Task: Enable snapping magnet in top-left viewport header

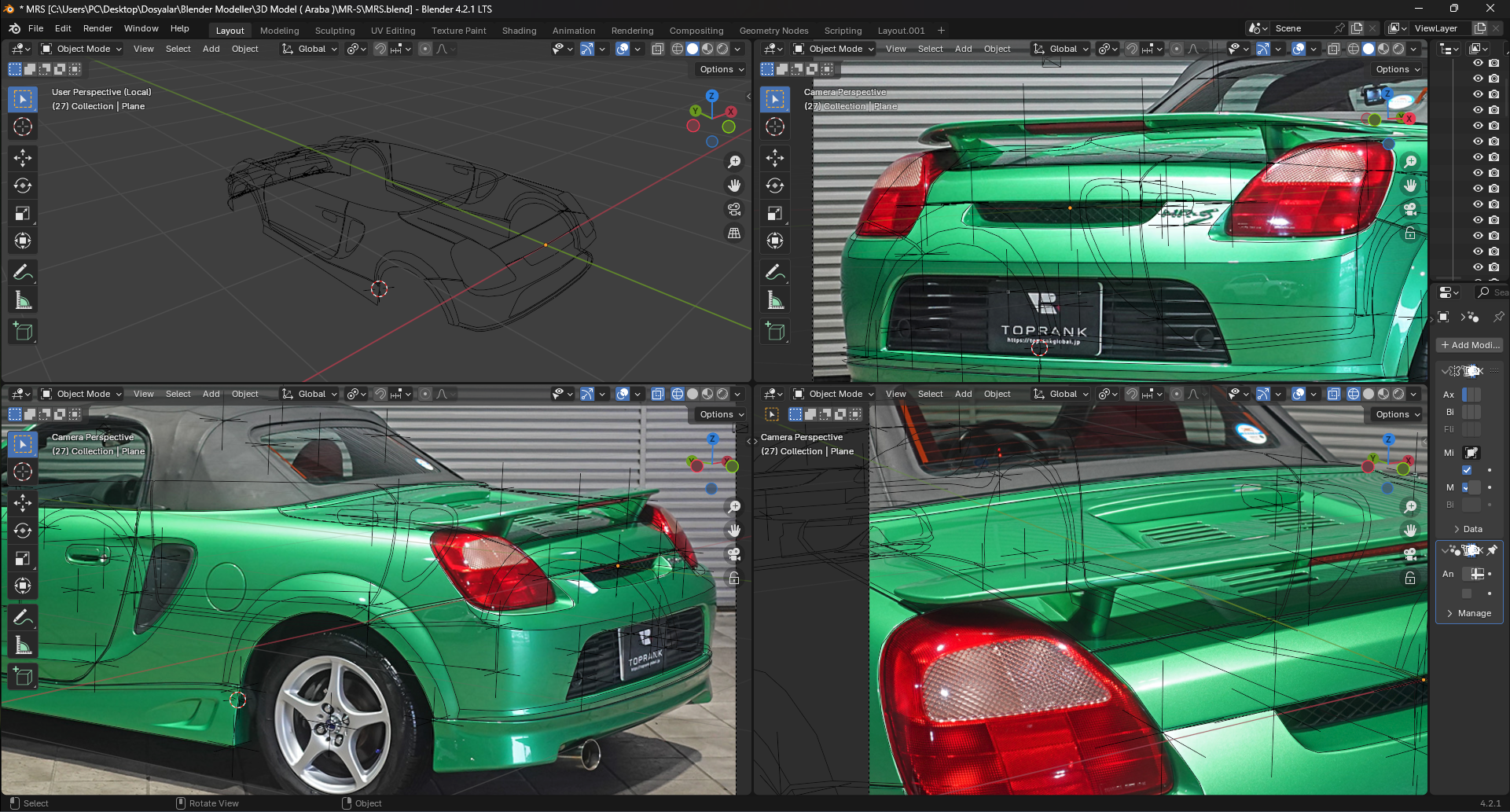Action: pos(380,49)
